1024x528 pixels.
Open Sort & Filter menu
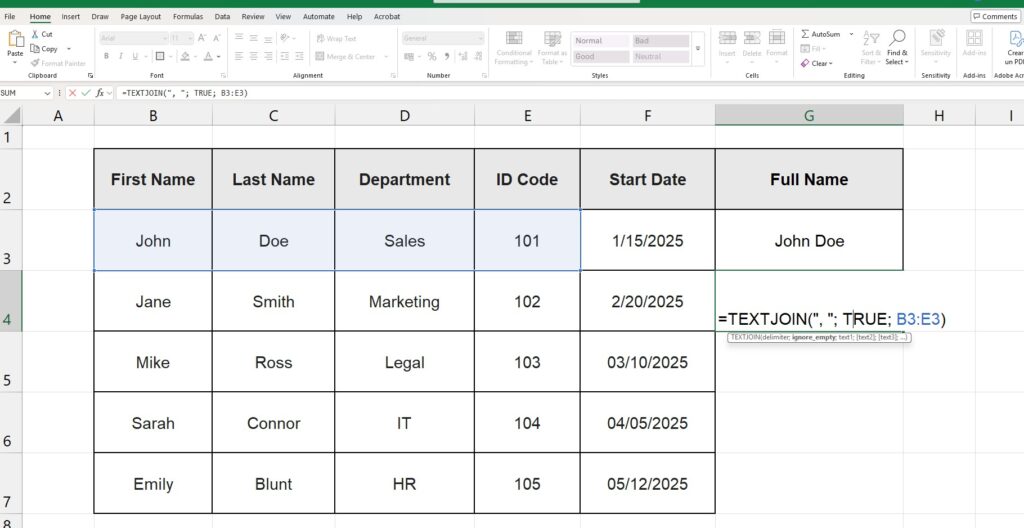tap(871, 48)
